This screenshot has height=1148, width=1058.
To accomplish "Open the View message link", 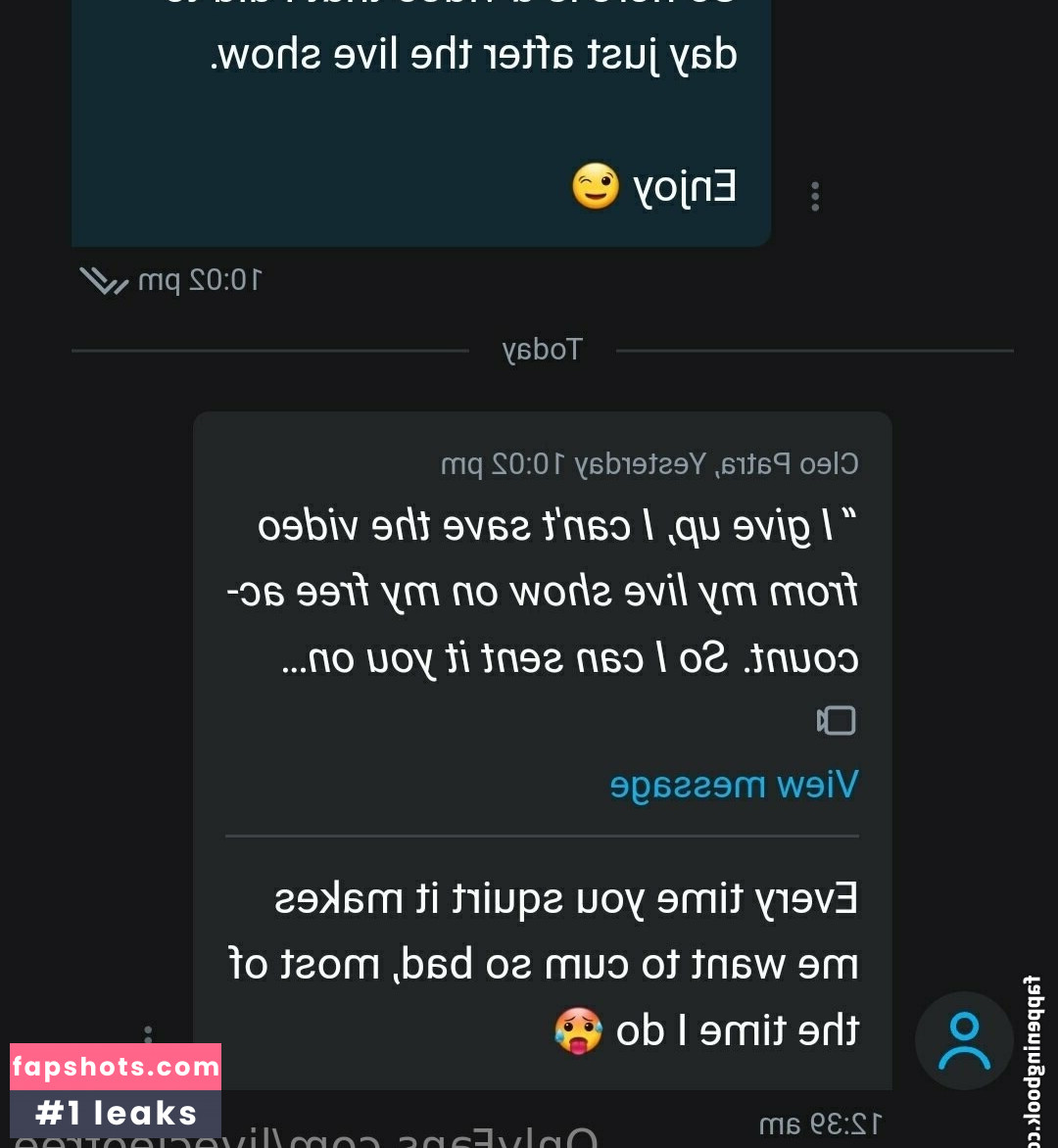I will (734, 786).
